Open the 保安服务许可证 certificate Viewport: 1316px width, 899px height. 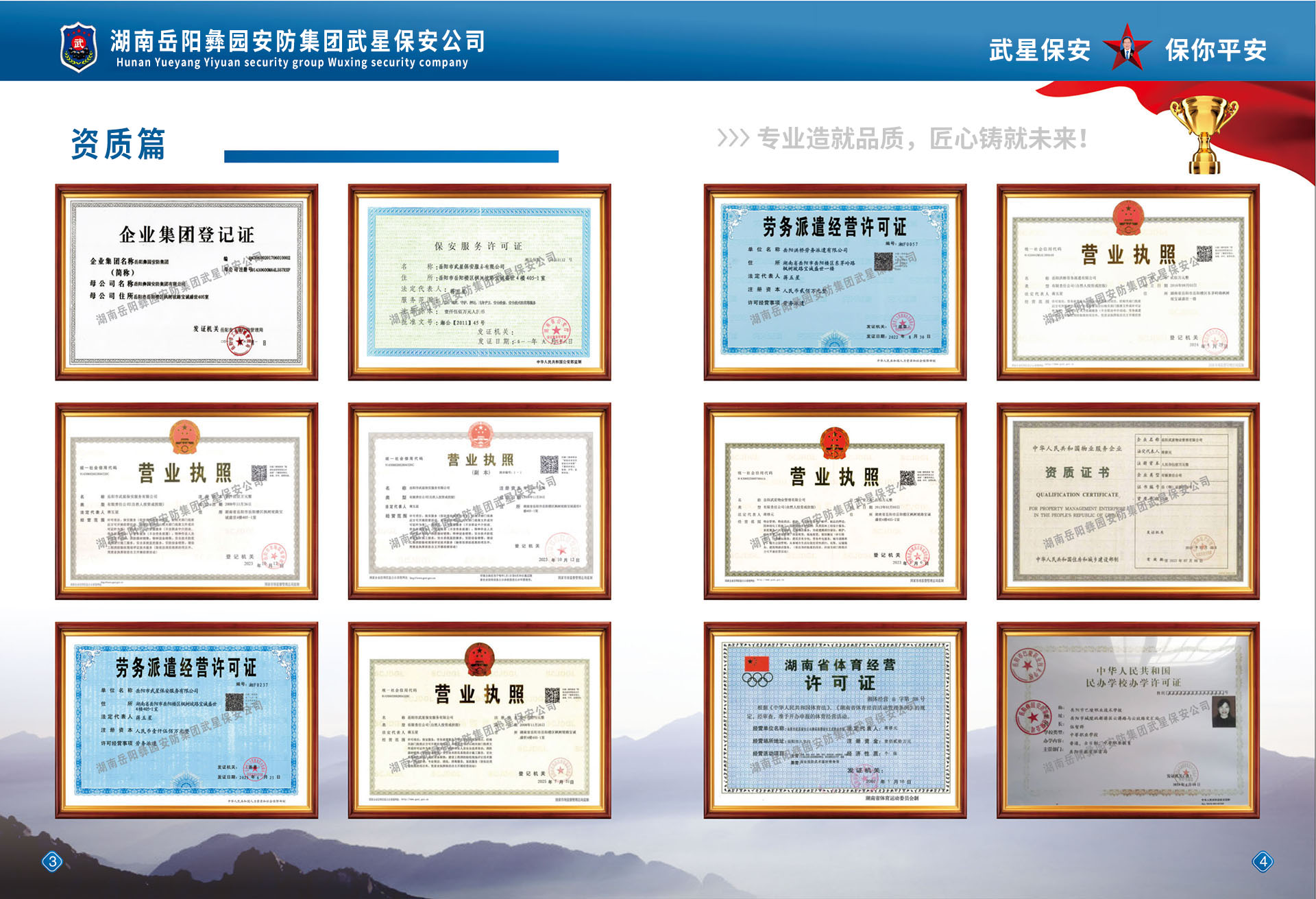coord(479,282)
